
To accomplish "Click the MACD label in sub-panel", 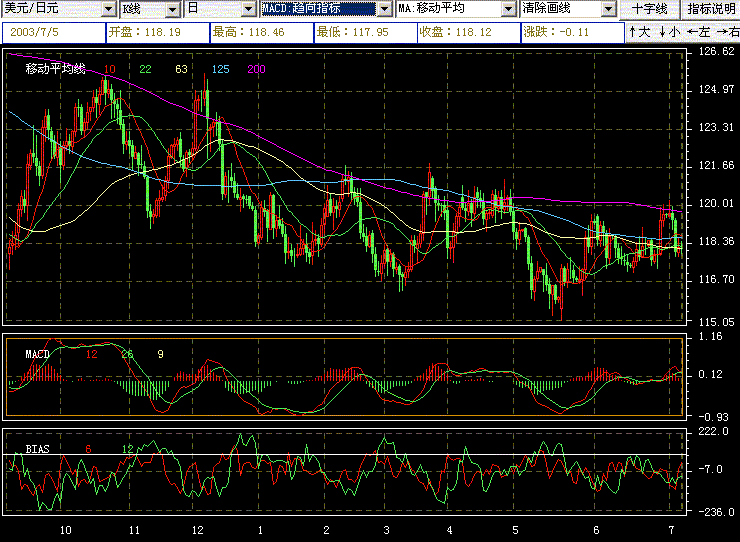I will (38, 354).
